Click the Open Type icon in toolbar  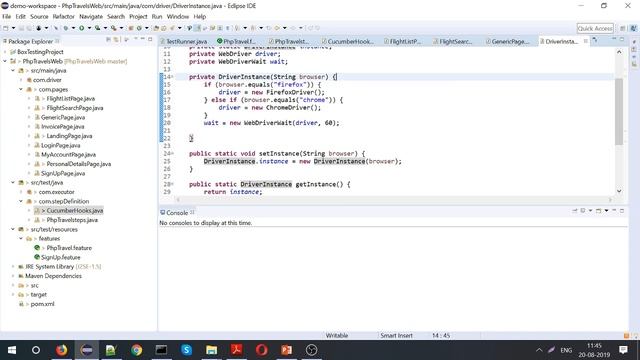click(x=156, y=28)
